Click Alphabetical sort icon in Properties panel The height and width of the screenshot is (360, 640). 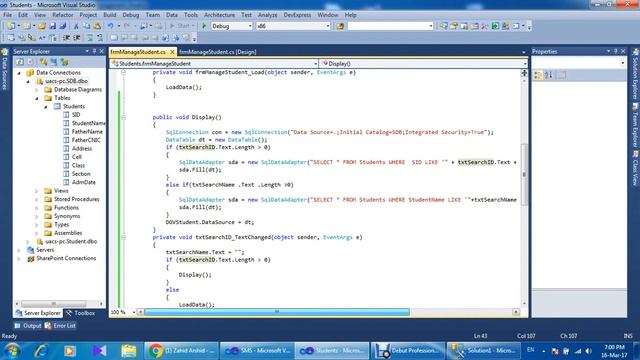click(549, 75)
